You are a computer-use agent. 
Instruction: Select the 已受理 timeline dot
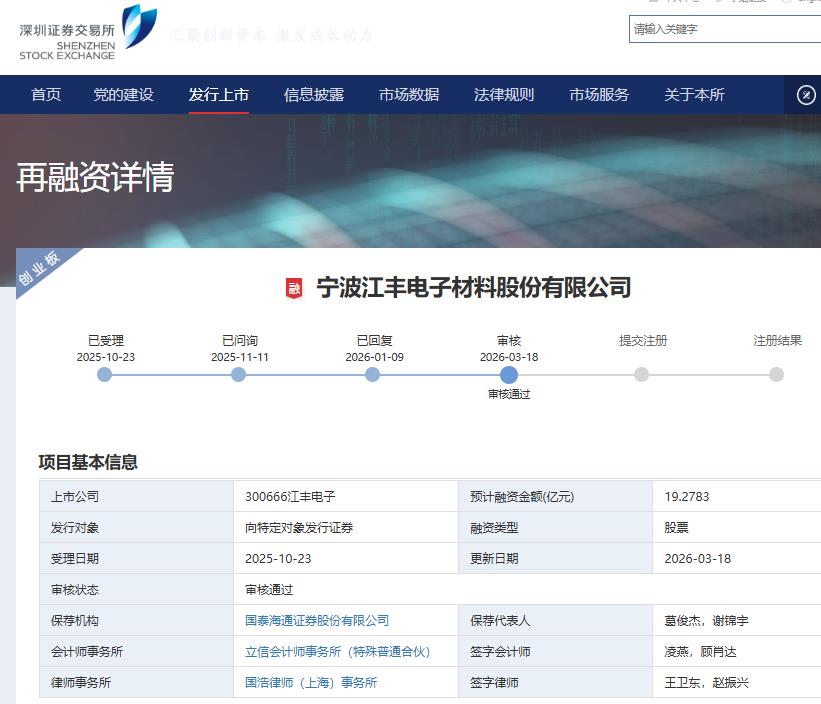[x=104, y=375]
